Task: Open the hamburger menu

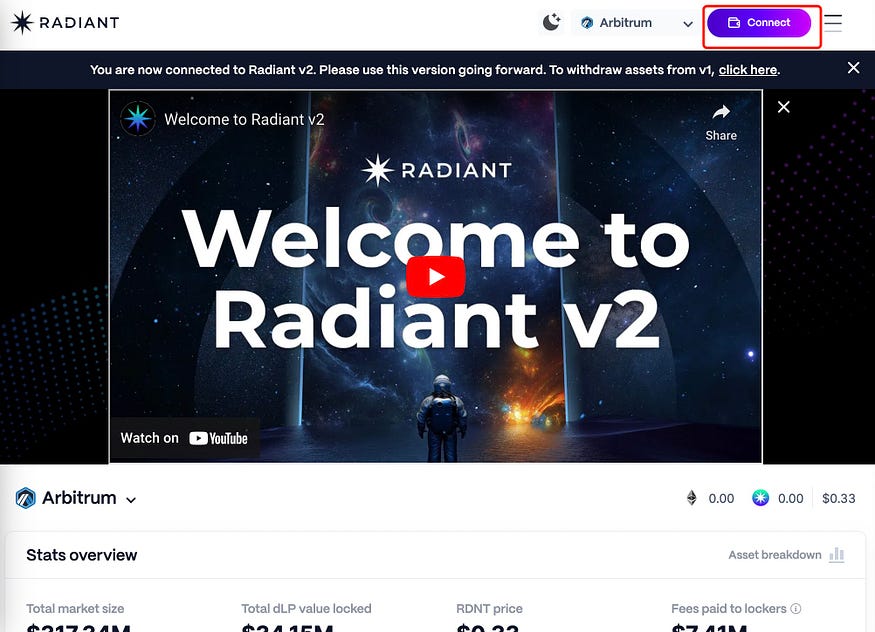Action: point(833,23)
